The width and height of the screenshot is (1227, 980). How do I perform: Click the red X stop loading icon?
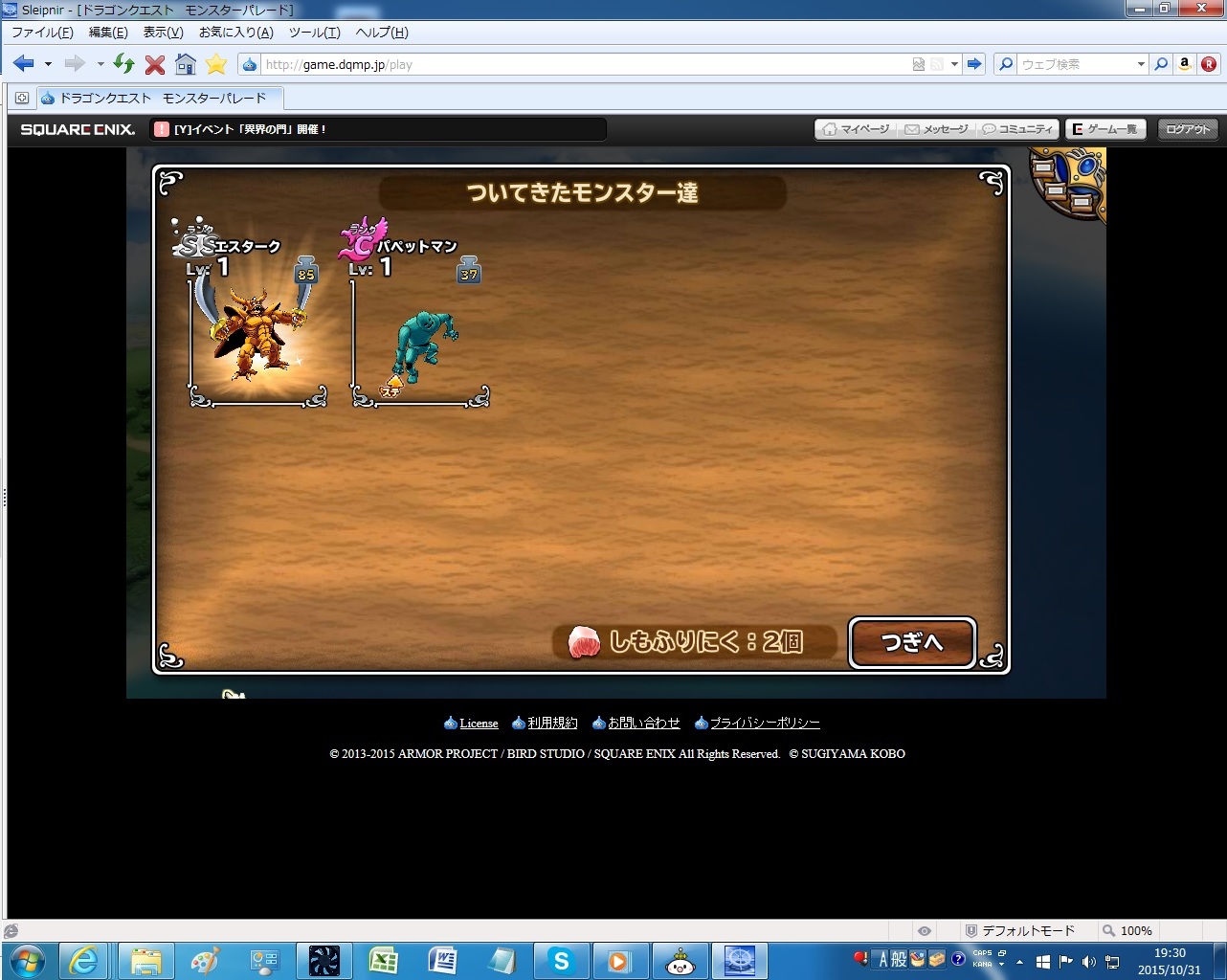click(x=155, y=64)
